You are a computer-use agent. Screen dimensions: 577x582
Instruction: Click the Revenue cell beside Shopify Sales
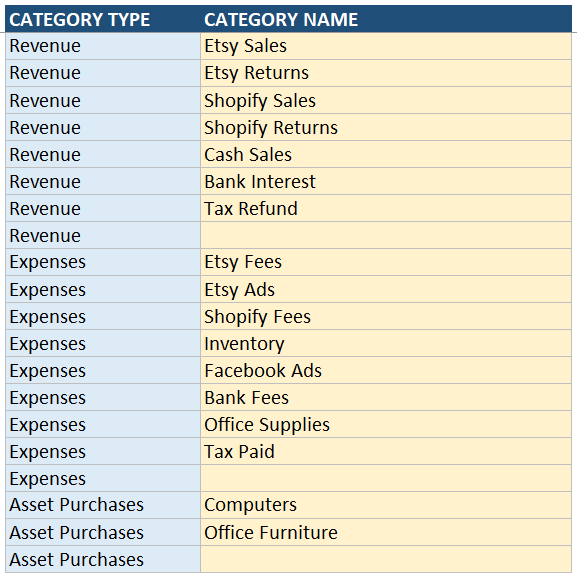point(103,100)
